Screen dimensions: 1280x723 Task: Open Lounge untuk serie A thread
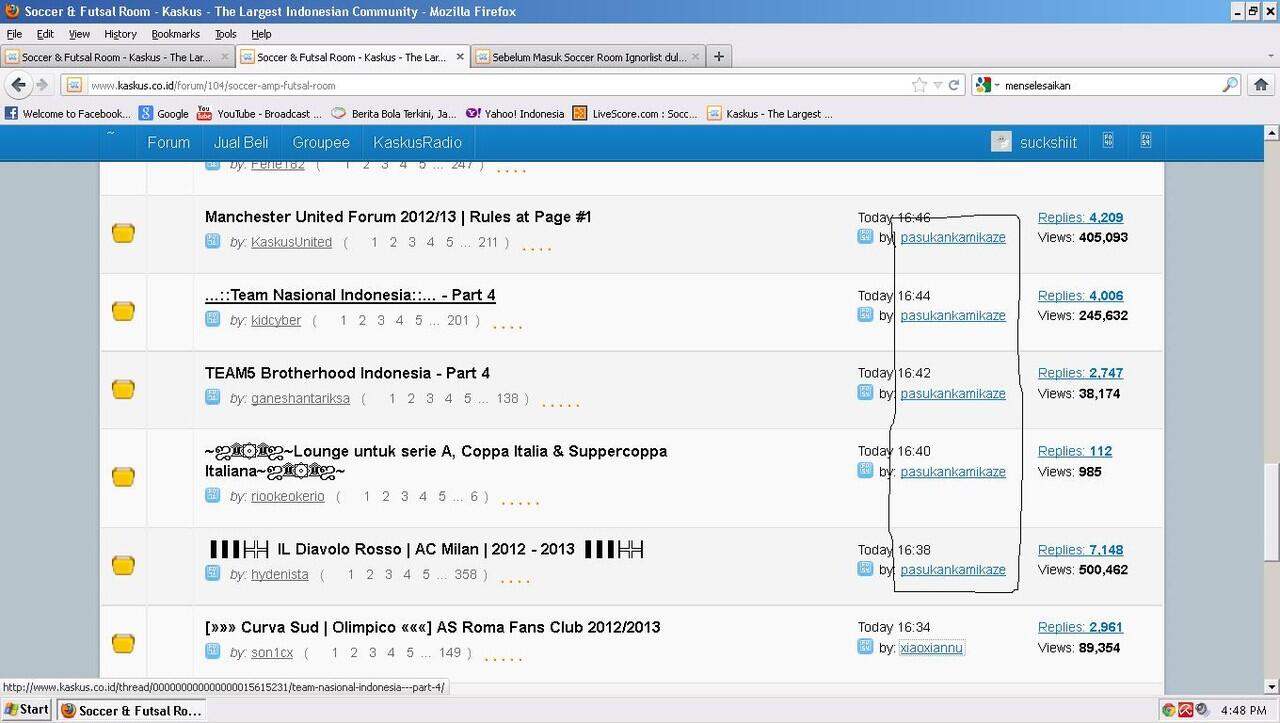click(436, 461)
